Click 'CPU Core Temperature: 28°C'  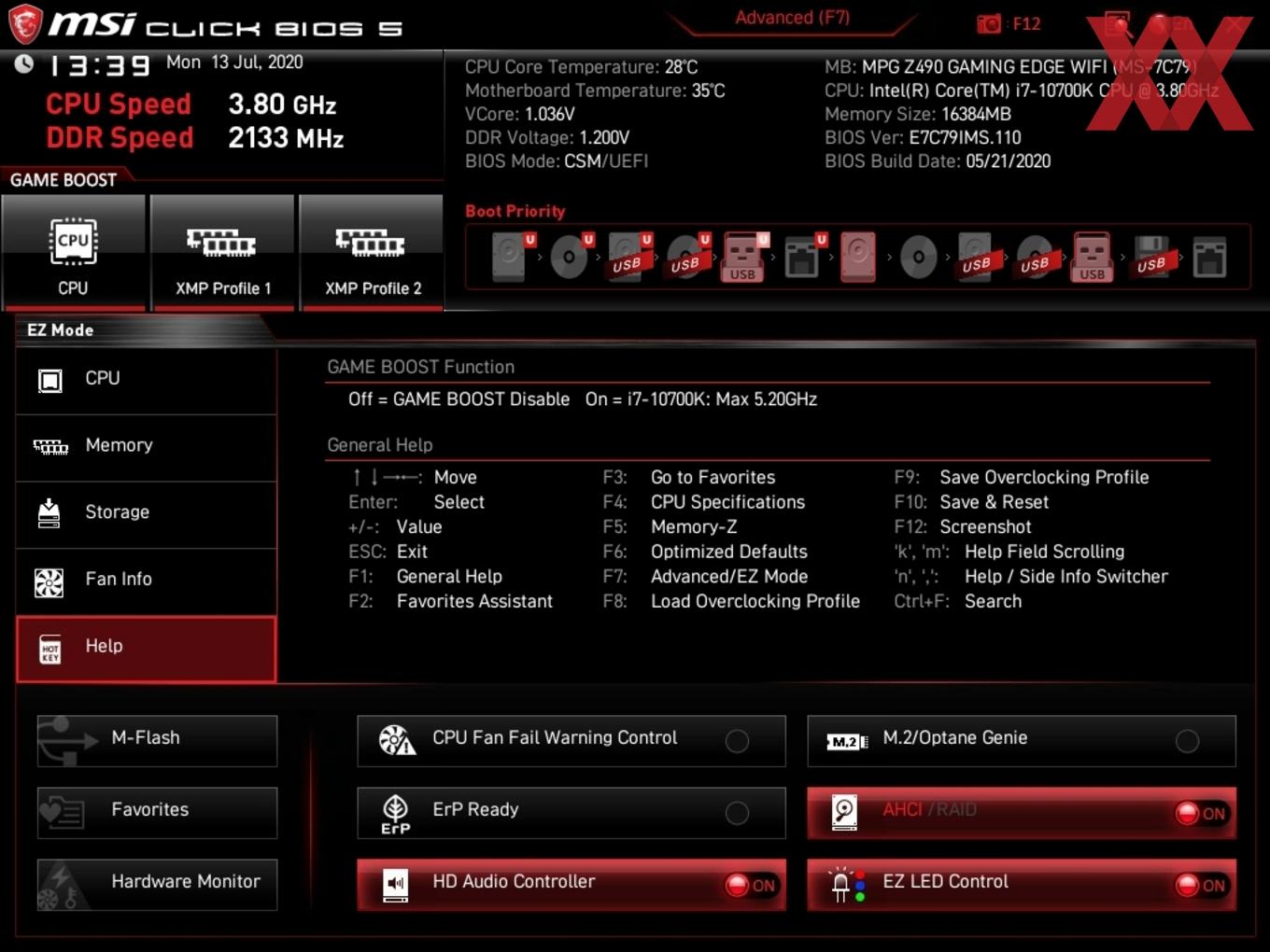click(581, 67)
